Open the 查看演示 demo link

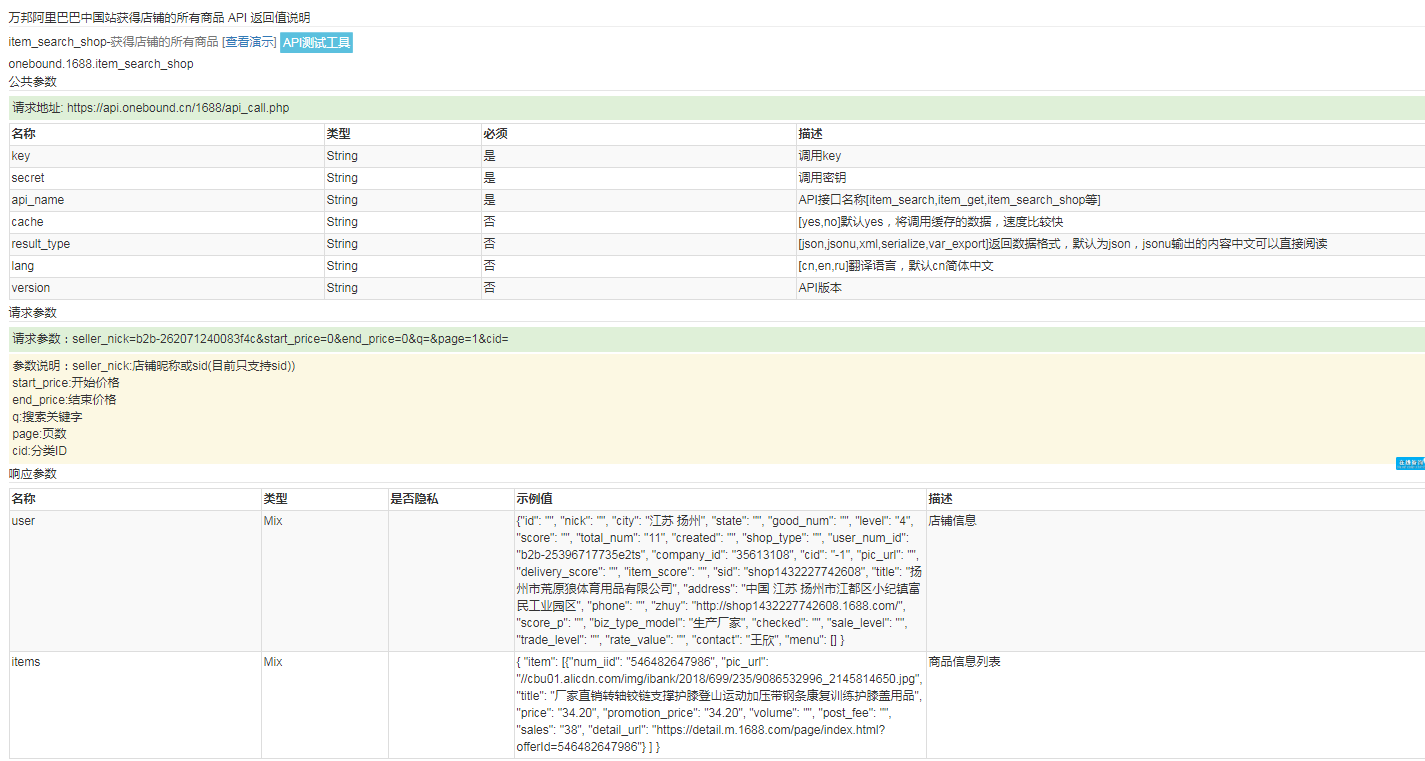pyautogui.click(x=249, y=42)
